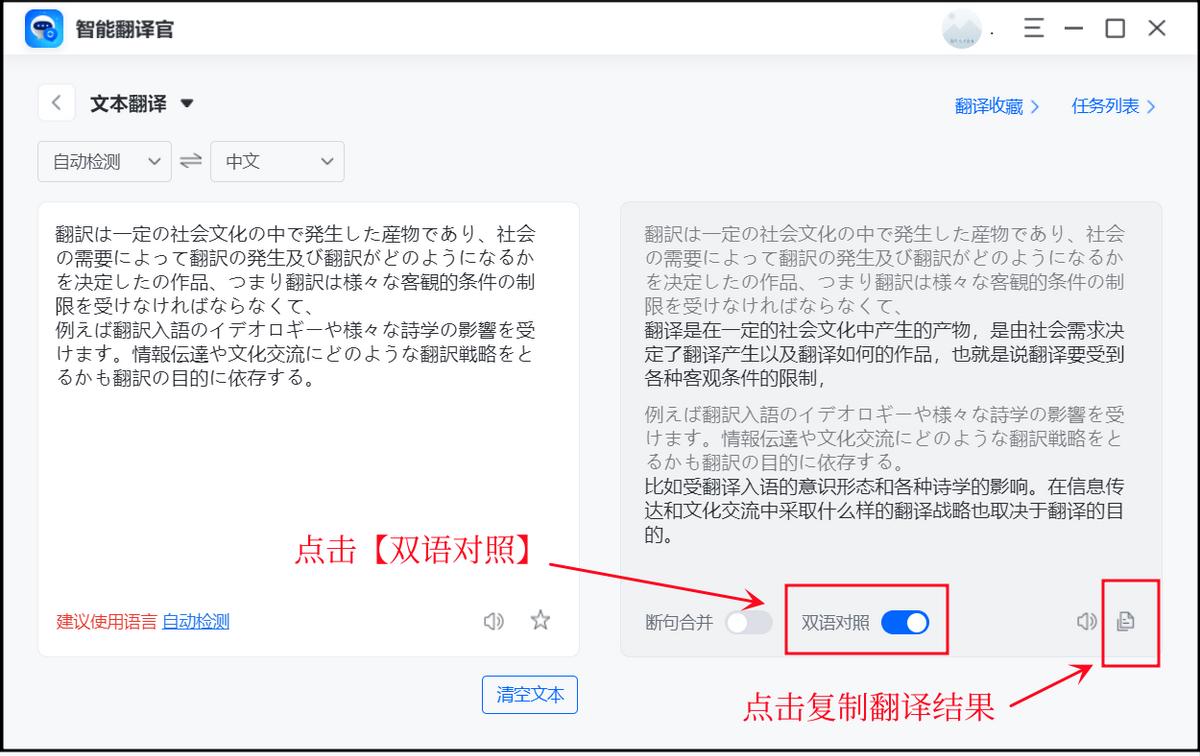Click the user avatar in the title bar
Screen dimensions: 1200x756
(x=961, y=28)
